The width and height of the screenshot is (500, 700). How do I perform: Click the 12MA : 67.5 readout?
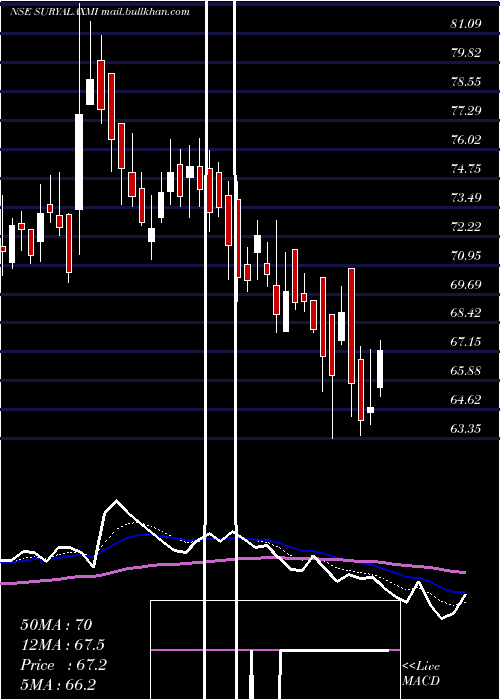click(x=63, y=645)
